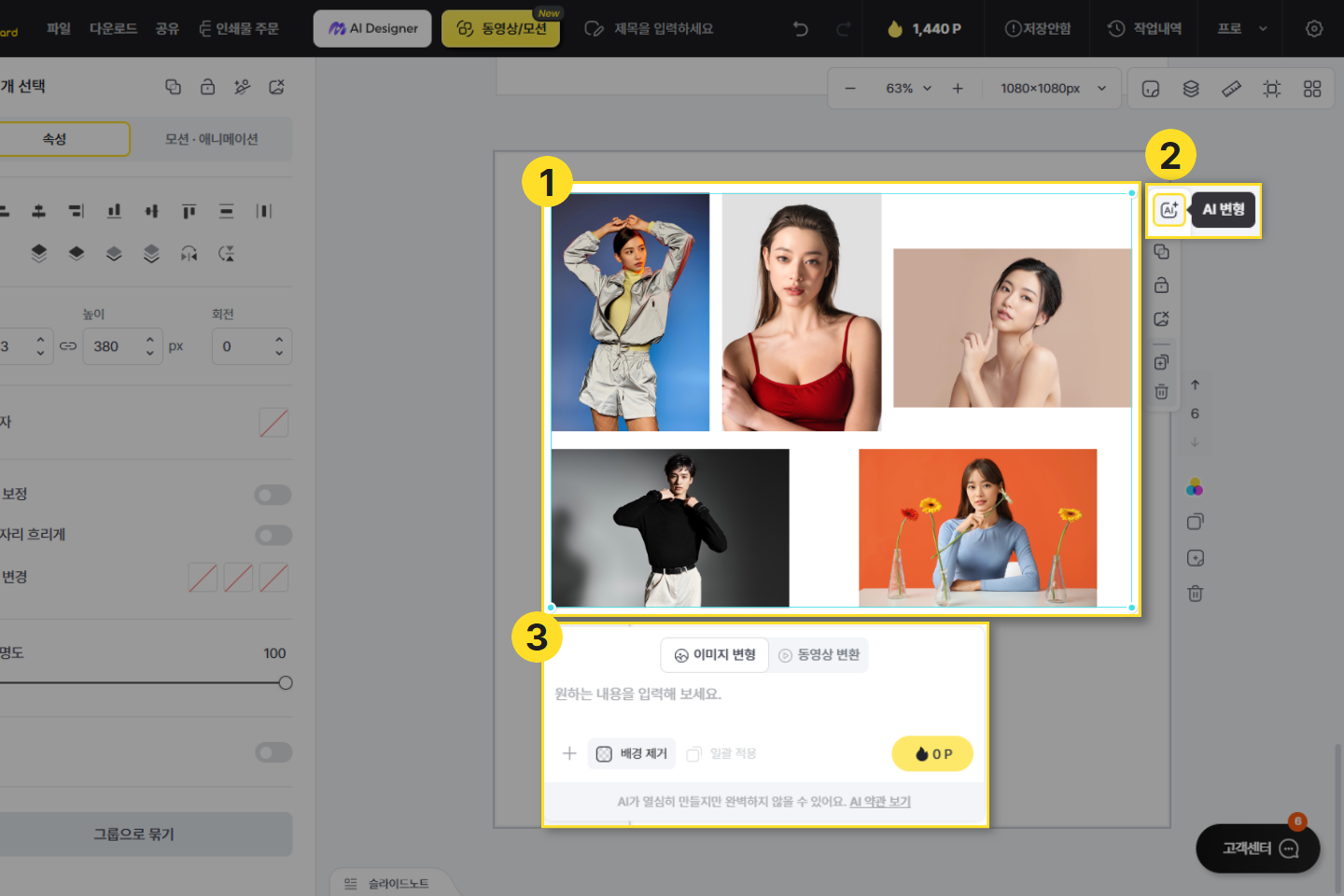Select the ruler icon in top toolbar
Screen dimensions: 1344x896
click(1231, 89)
